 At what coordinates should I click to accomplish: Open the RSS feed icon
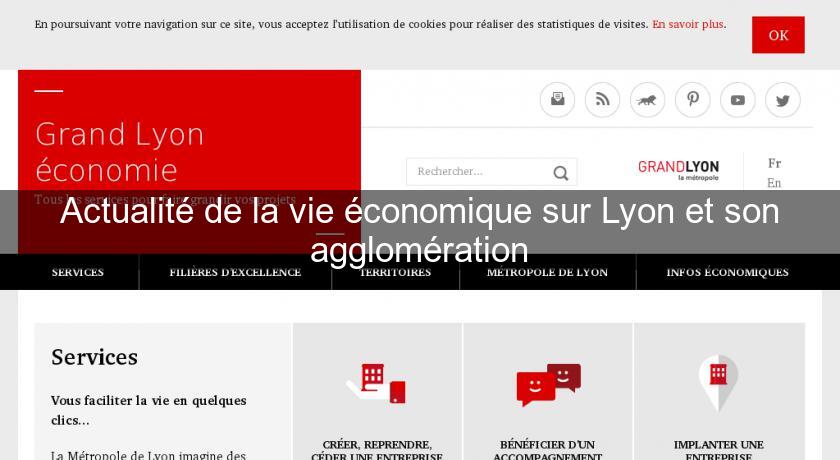(x=602, y=100)
